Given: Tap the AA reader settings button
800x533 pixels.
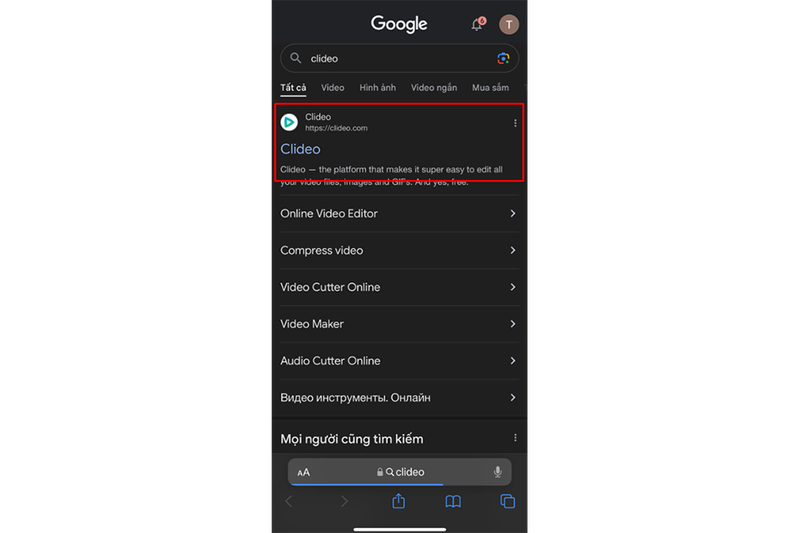Looking at the screenshot, I should coord(304,472).
